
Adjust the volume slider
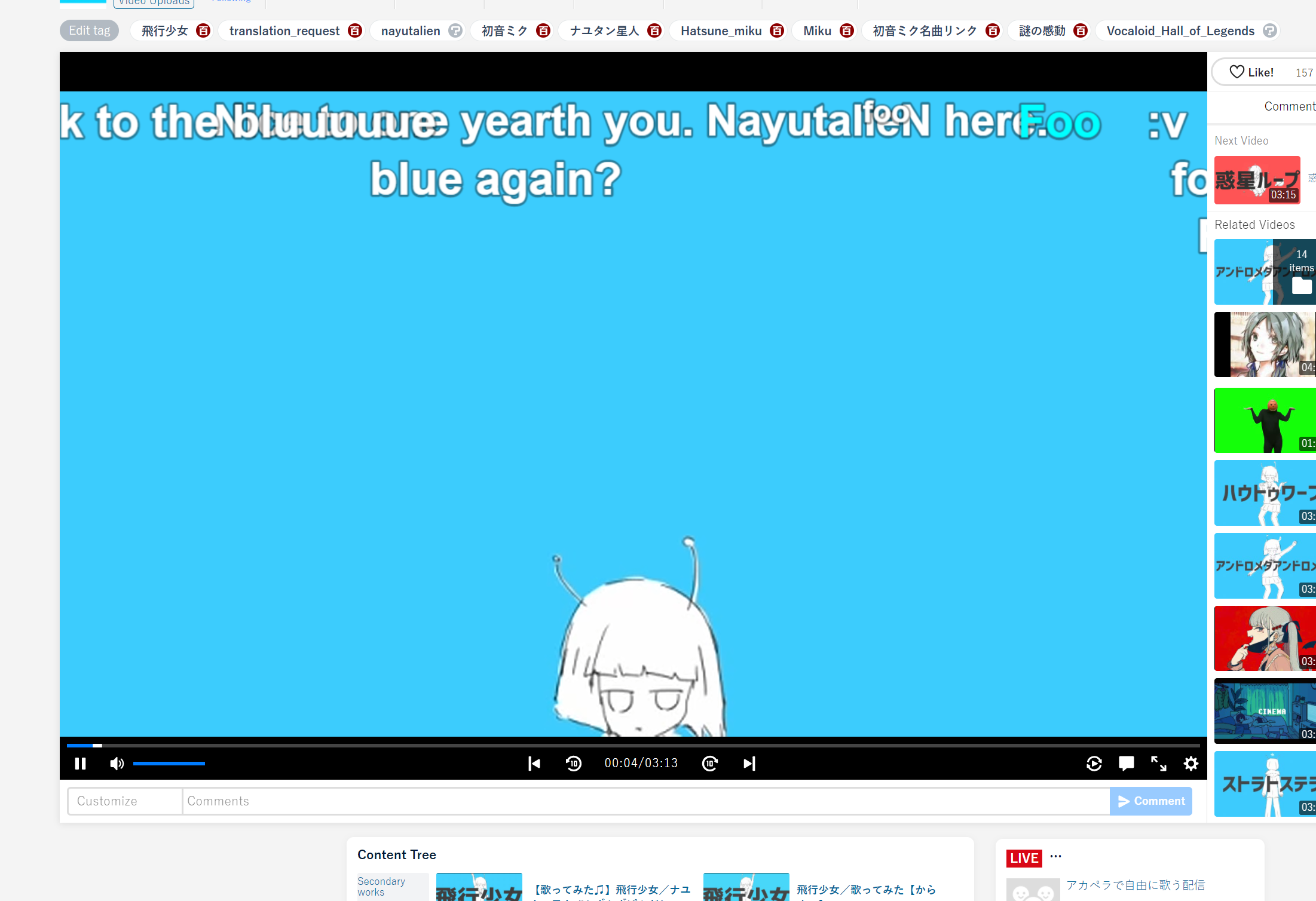coord(169,764)
